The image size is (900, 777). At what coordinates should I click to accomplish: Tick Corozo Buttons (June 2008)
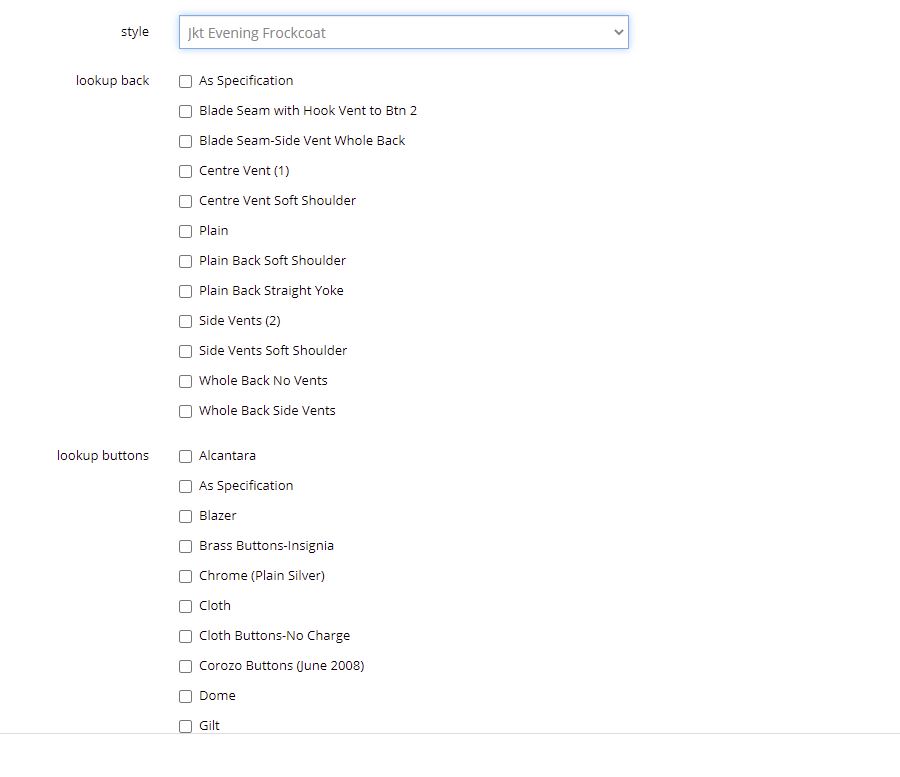[185, 666]
